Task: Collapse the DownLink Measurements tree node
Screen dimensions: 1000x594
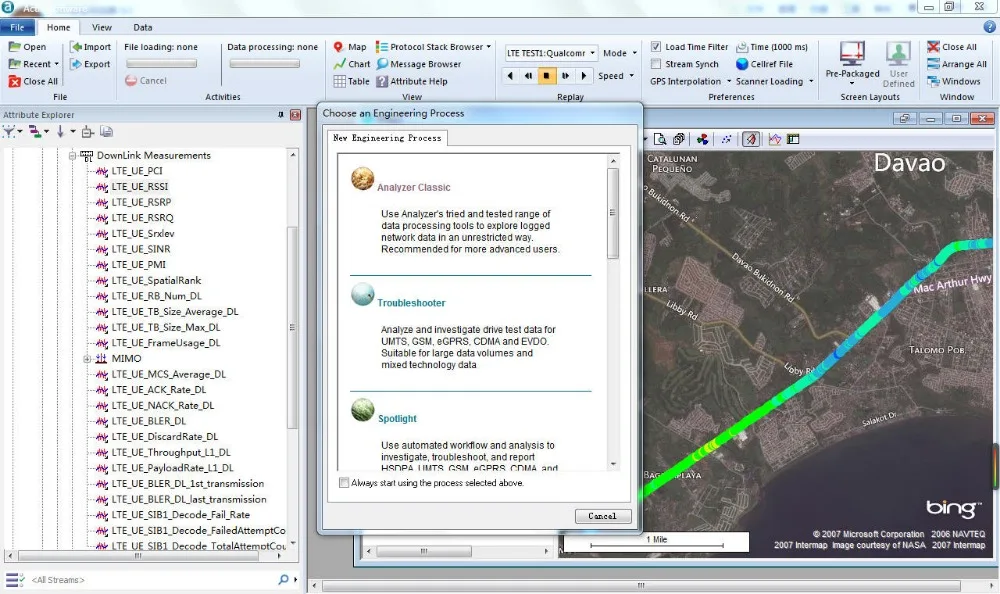Action: 72,155
